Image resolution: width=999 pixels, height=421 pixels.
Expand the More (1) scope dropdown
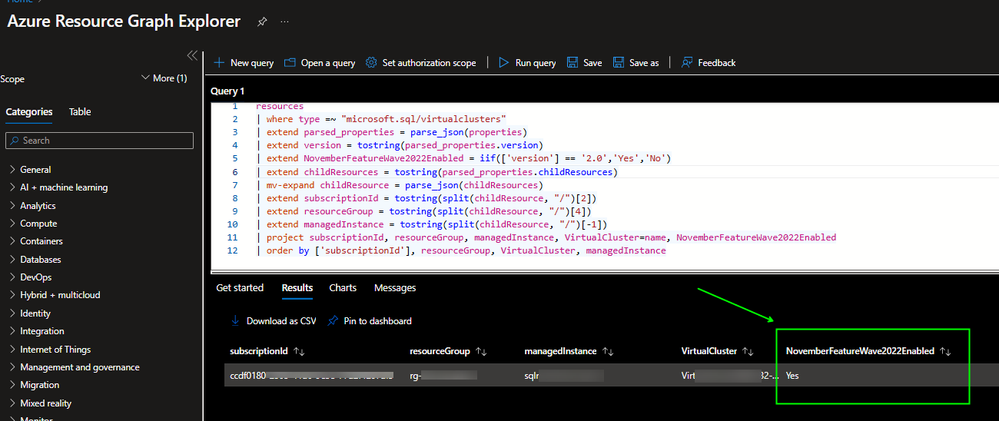click(164, 78)
